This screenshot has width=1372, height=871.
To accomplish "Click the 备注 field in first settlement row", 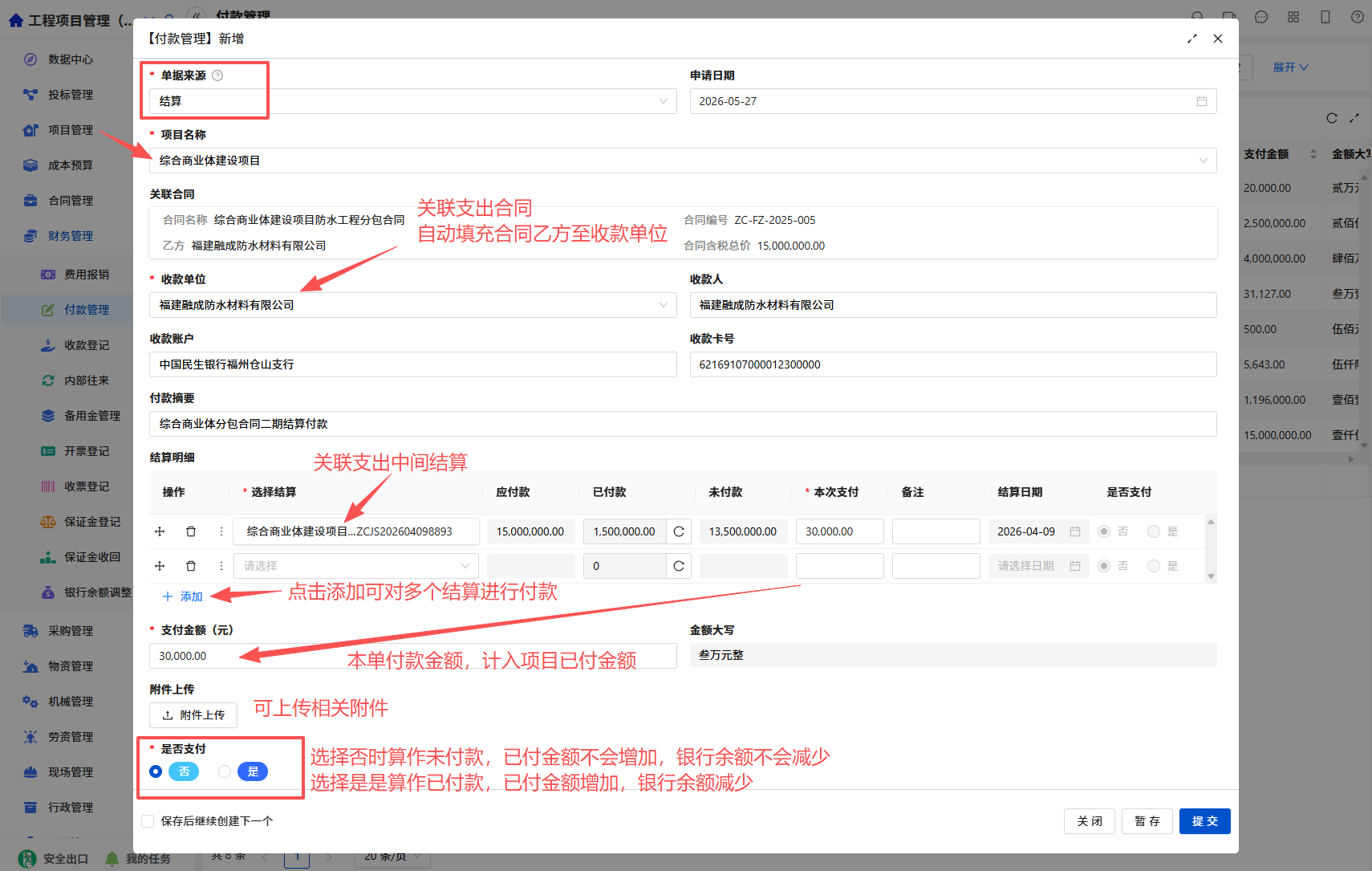I will (936, 531).
